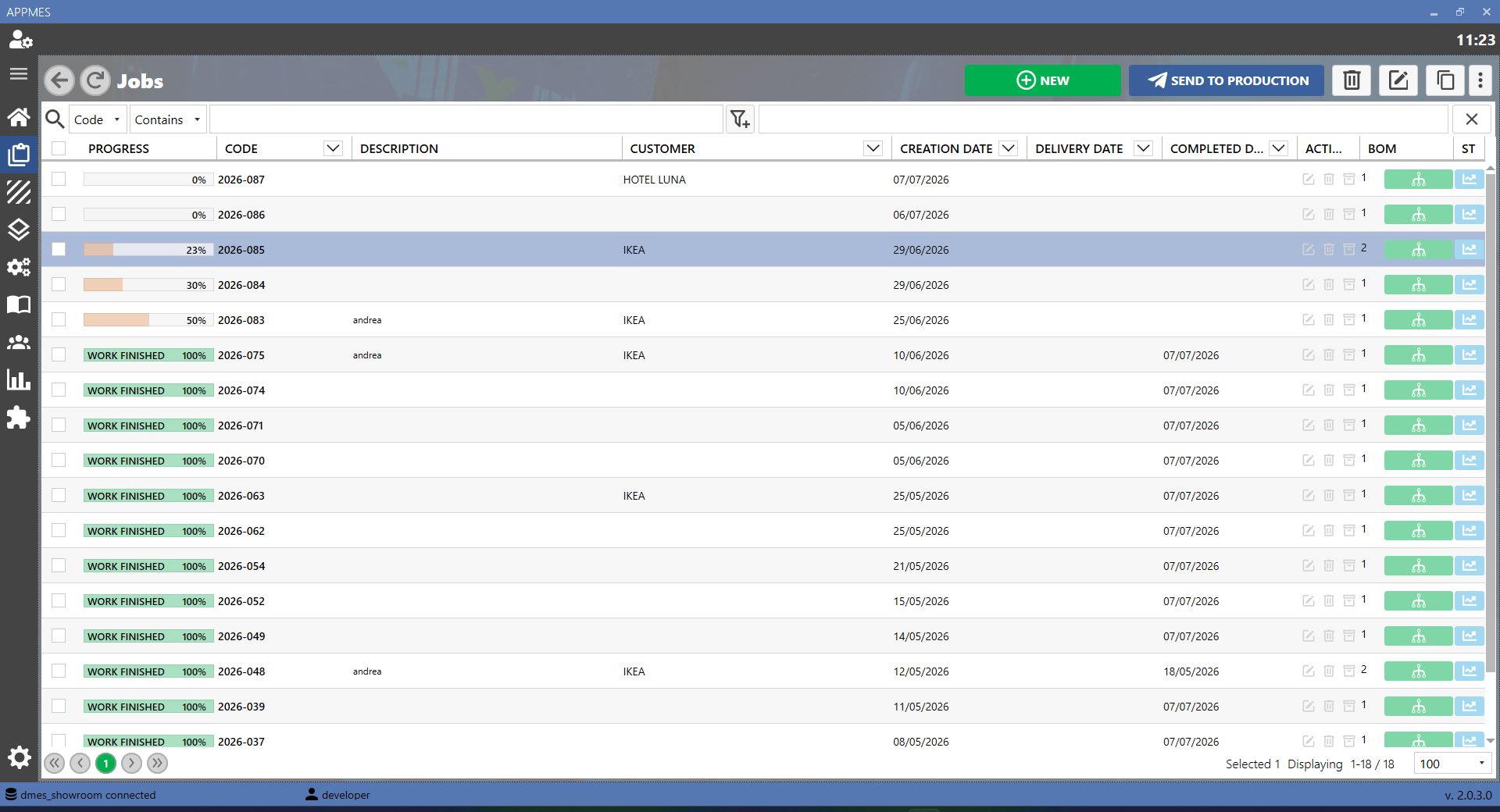The image size is (1500, 812).
Task: Refresh the Jobs list
Action: [x=95, y=80]
